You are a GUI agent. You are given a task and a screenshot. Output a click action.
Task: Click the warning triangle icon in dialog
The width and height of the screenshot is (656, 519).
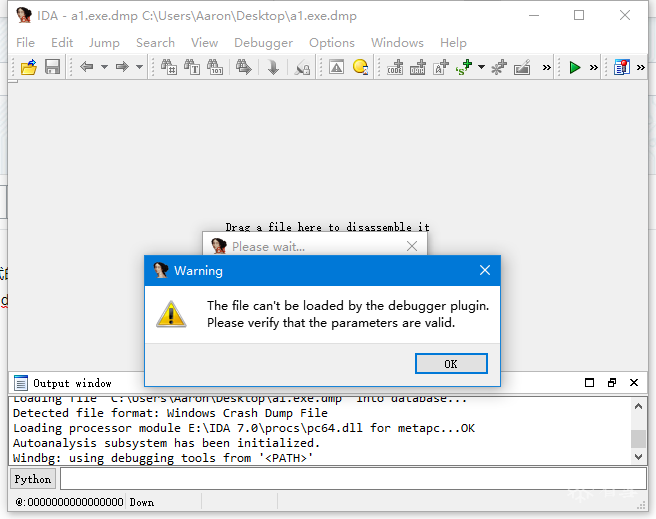[171, 314]
